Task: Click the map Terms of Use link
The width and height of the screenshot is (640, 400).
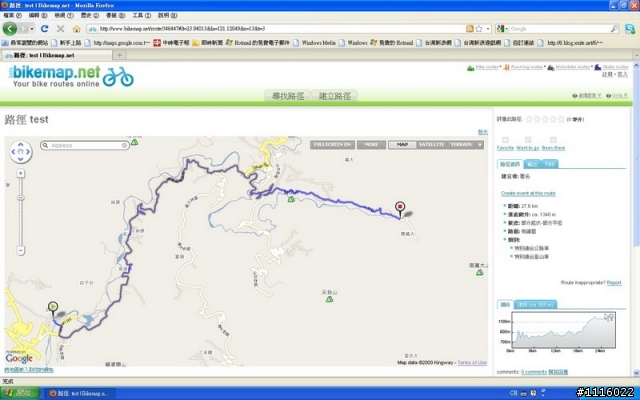Action: tap(472, 362)
